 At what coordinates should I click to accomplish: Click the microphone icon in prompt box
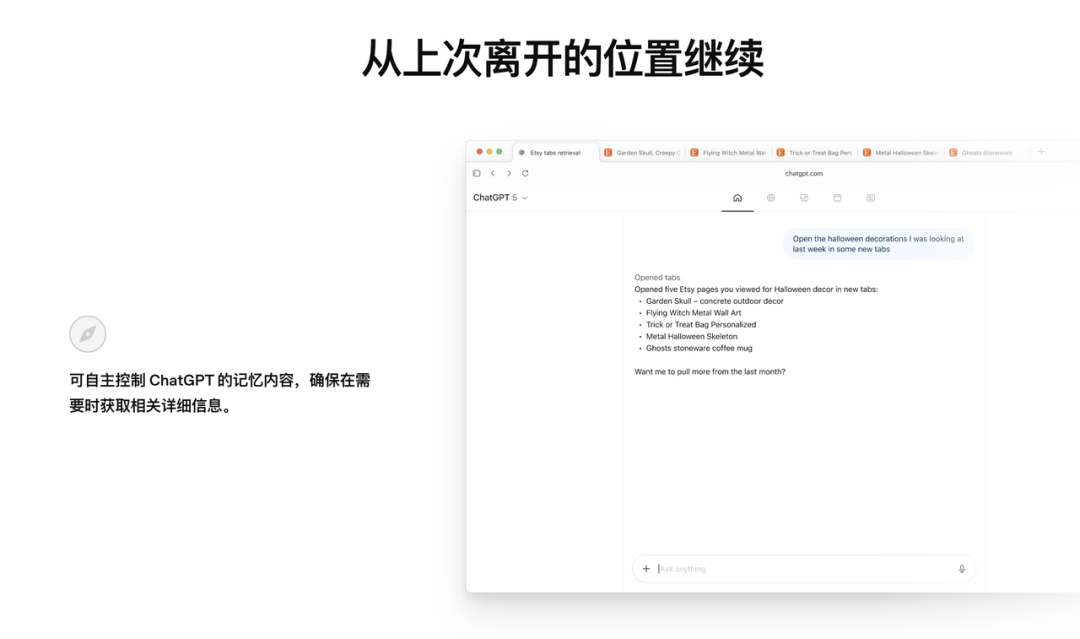click(x=962, y=569)
